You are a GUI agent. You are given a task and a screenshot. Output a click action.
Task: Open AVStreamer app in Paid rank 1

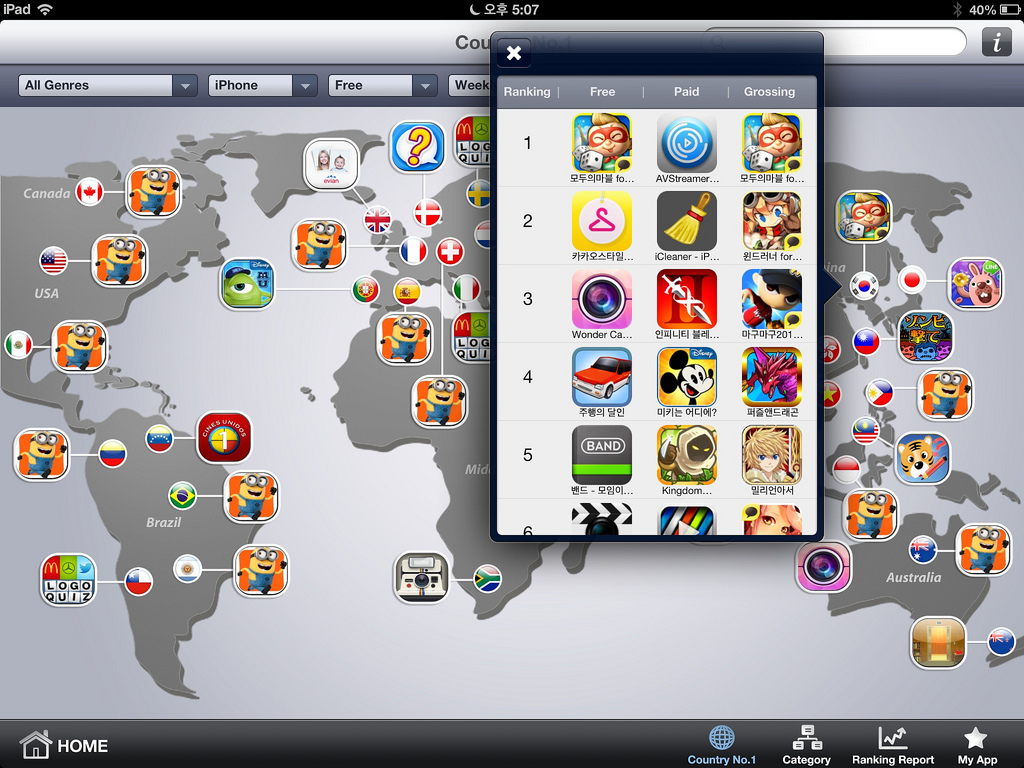pos(686,144)
